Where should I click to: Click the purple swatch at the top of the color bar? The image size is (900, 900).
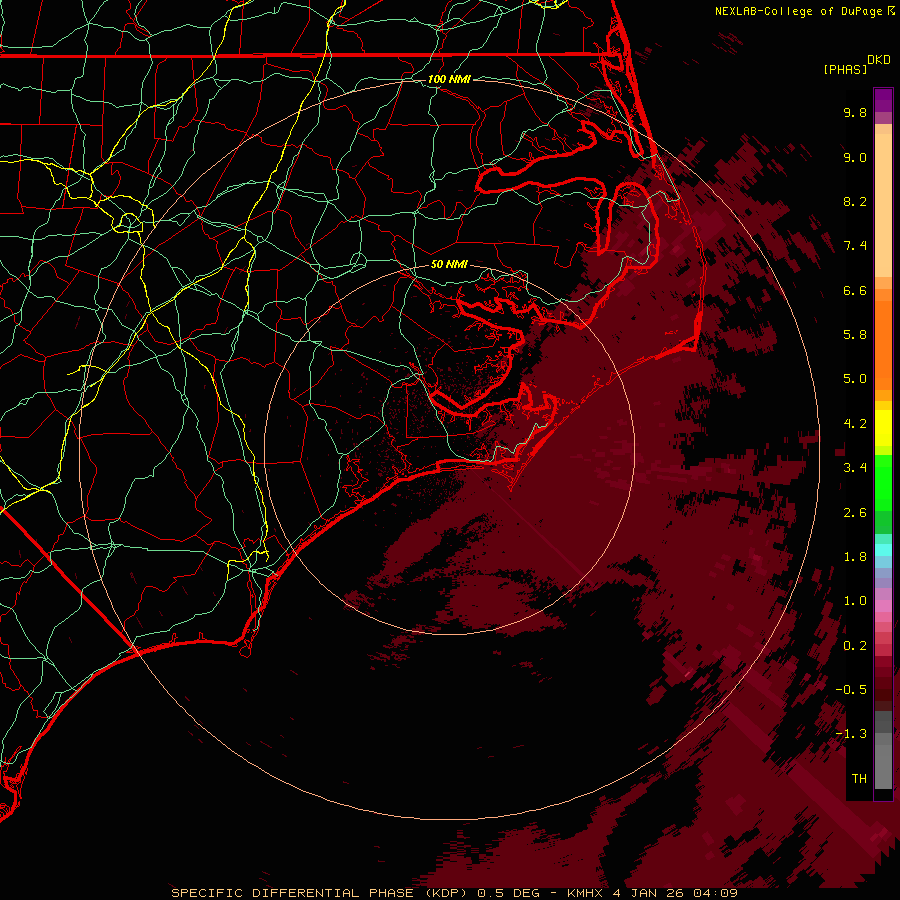click(883, 101)
